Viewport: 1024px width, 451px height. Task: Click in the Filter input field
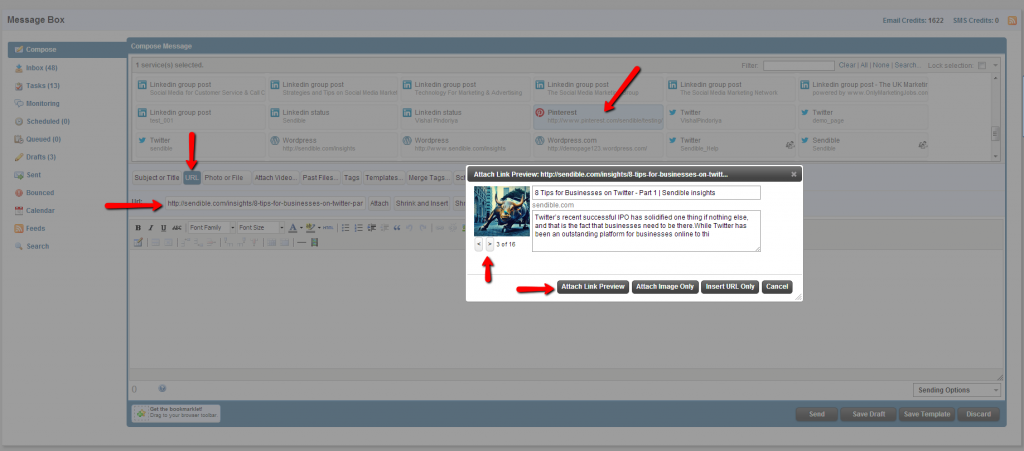tap(799, 65)
